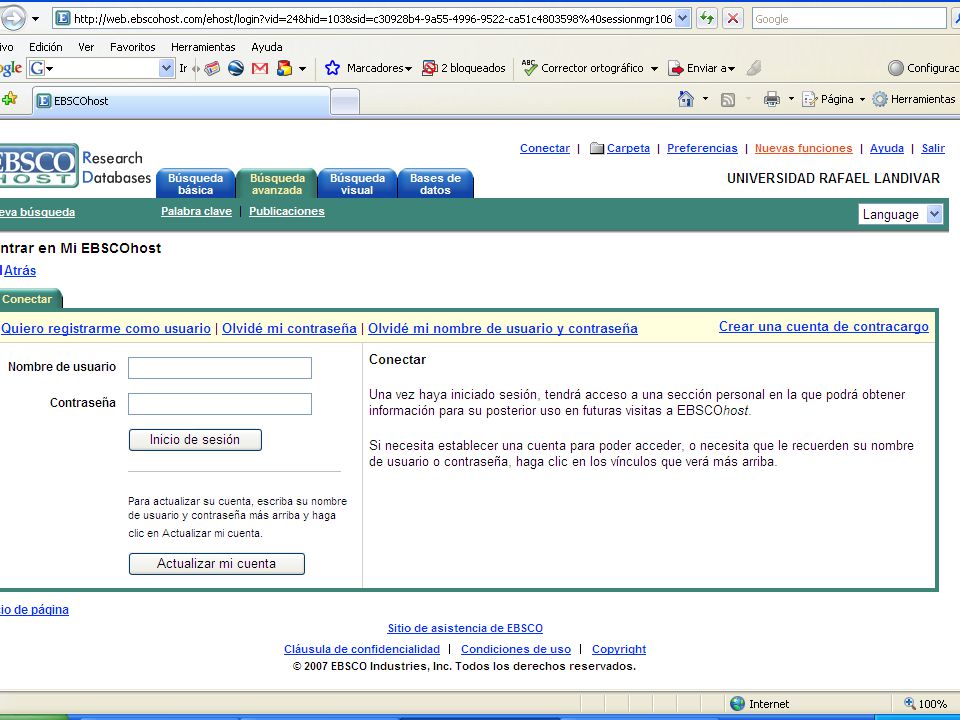Screen dimensions: 960x720
Task: Click Crear una cuenta de contracargo link
Action: coord(823,326)
